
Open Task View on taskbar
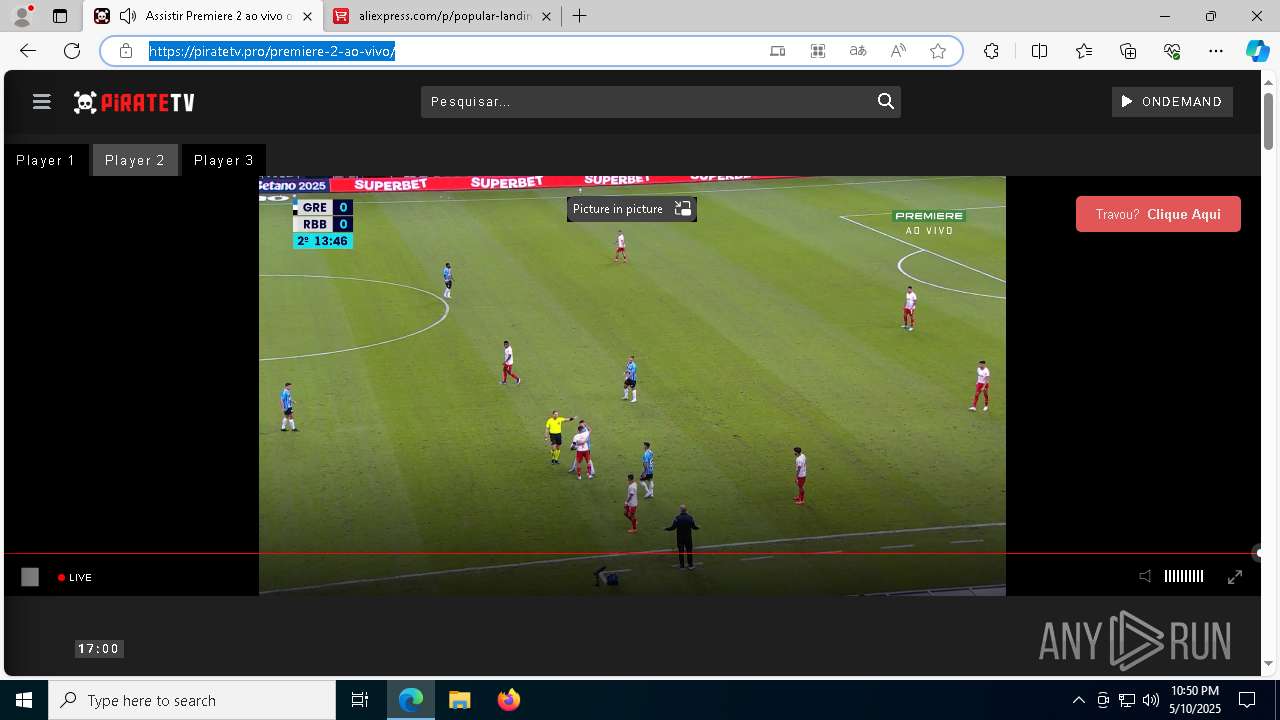pyautogui.click(x=360, y=700)
